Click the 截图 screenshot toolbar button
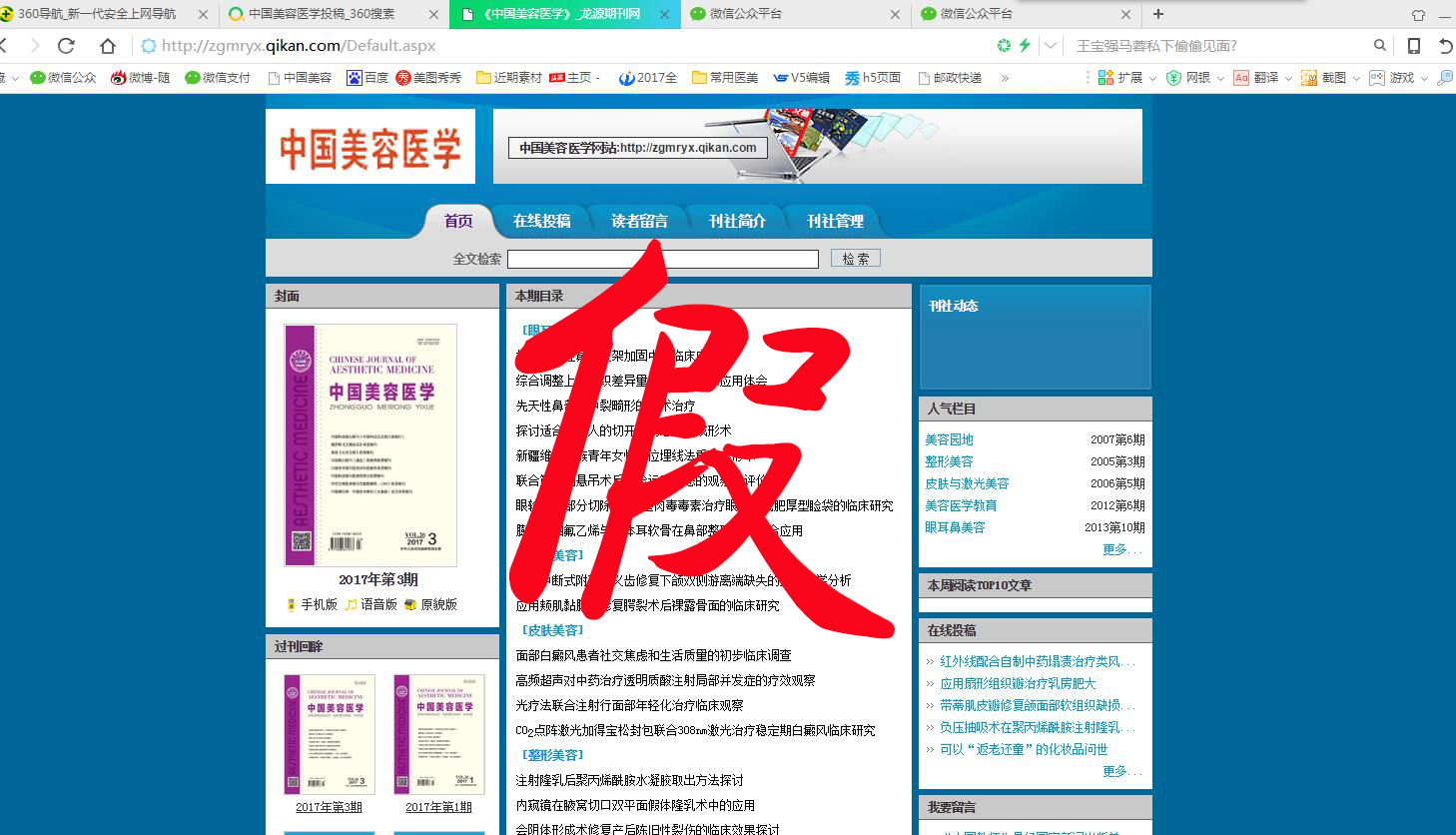Viewport: 1456px width, 835px height. tap(1324, 78)
